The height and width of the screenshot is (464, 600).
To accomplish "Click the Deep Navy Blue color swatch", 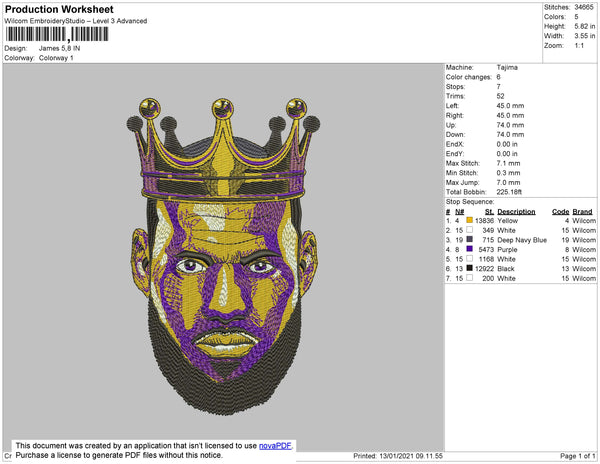I will coord(470,239).
